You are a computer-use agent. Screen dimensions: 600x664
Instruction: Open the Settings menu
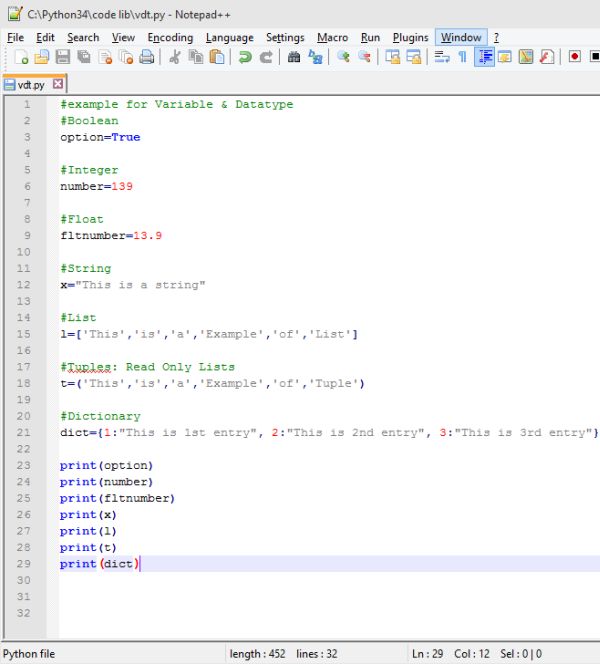(x=285, y=38)
